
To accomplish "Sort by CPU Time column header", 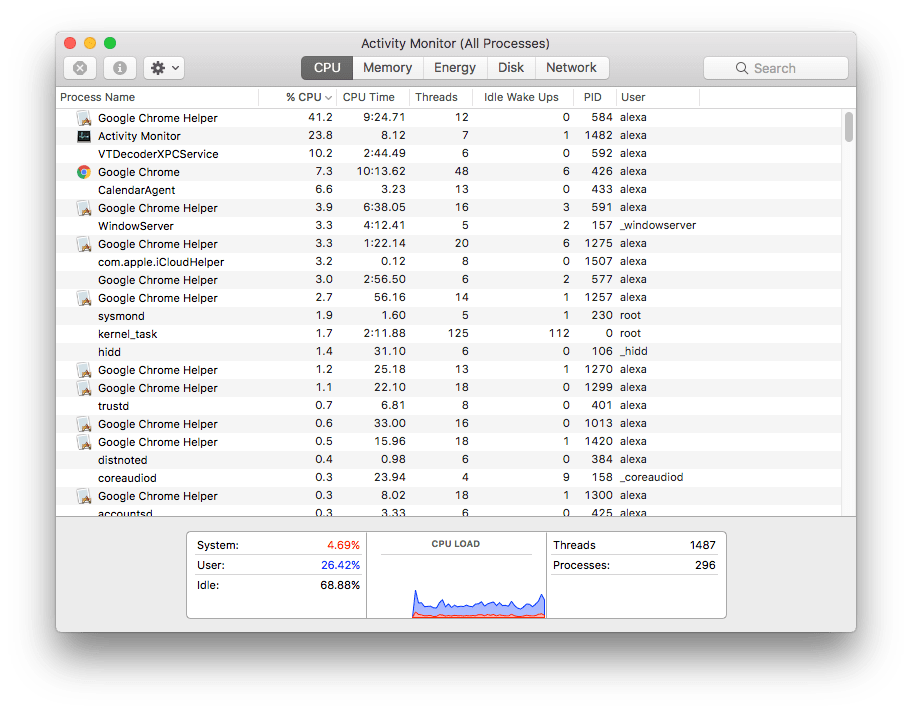I will (x=373, y=97).
